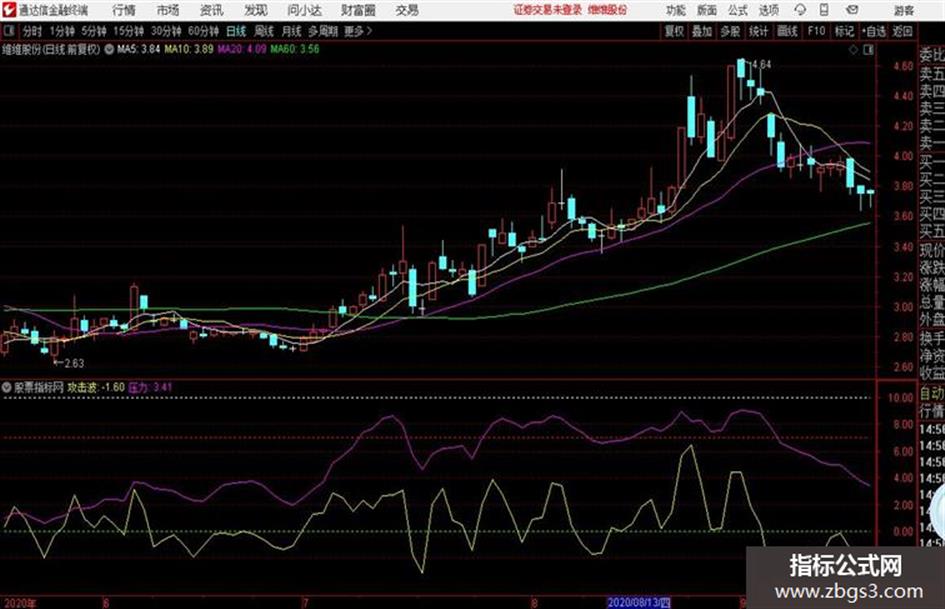The image size is (945, 609).
Task: Select the 多周期 view tab
Action: click(323, 31)
